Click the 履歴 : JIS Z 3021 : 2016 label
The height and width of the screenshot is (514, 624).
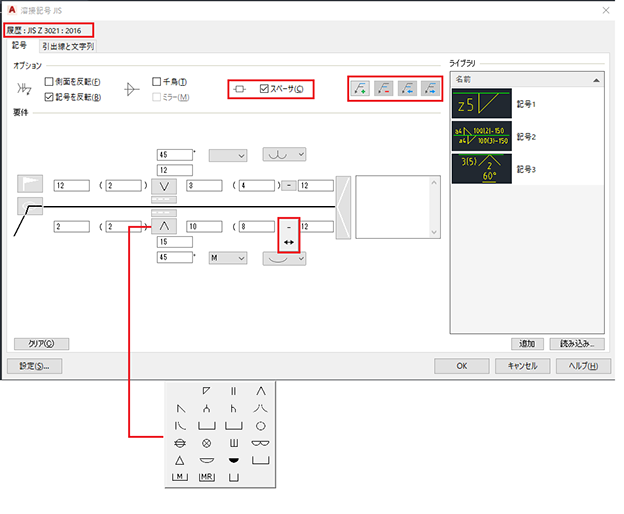click(x=44, y=31)
